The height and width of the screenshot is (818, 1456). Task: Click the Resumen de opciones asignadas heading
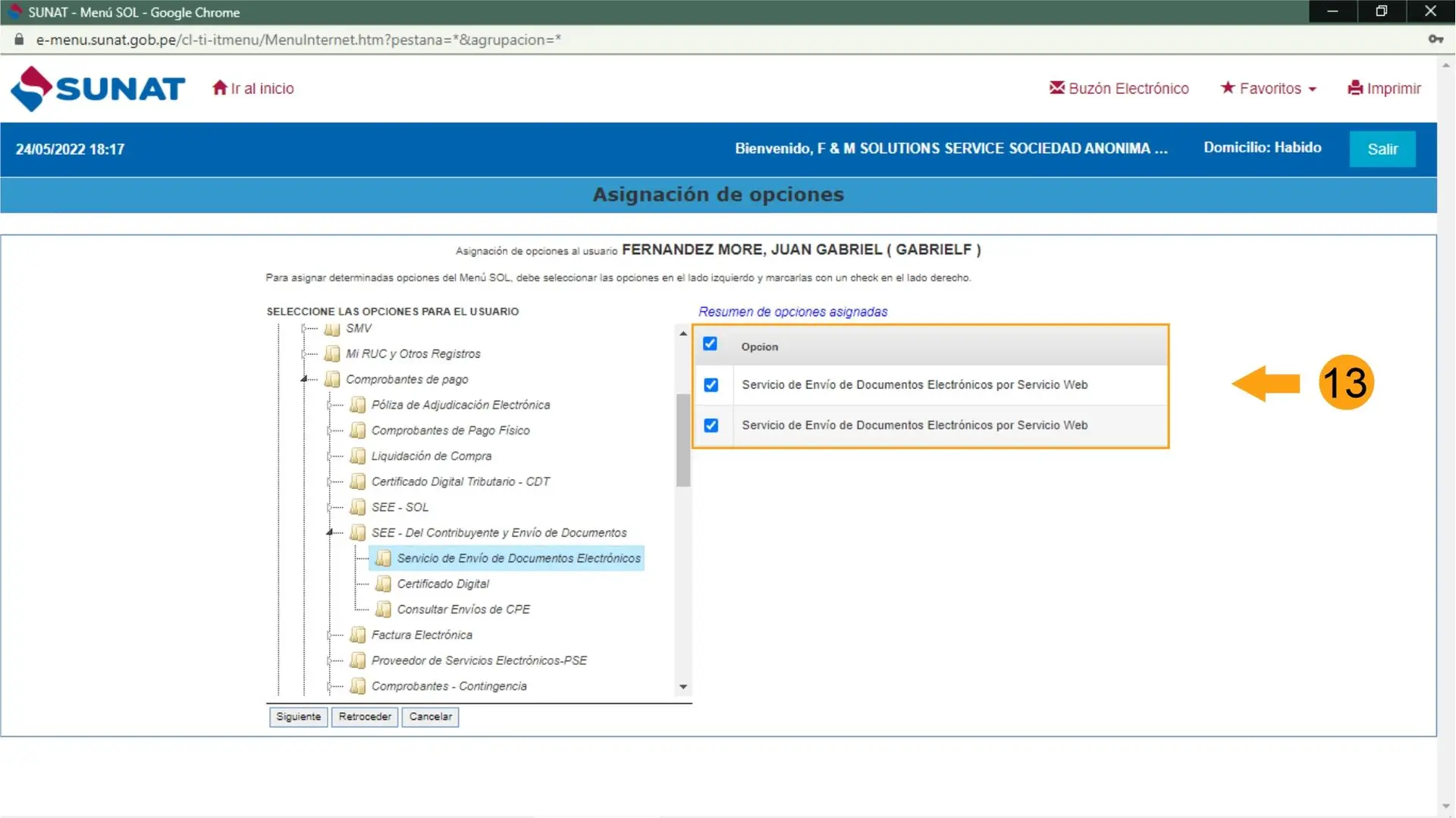click(792, 312)
